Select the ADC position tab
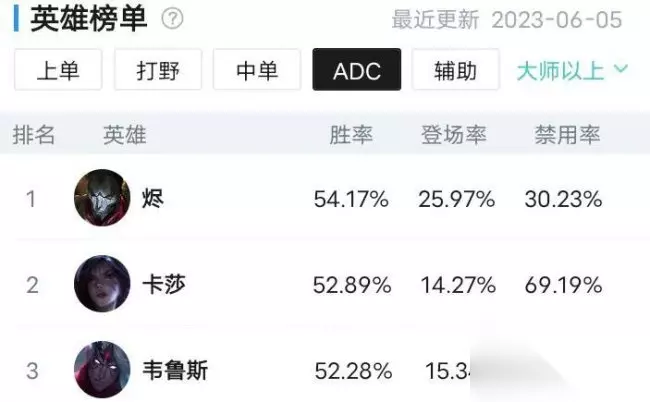Viewport: 650px width, 402px height. (x=357, y=70)
